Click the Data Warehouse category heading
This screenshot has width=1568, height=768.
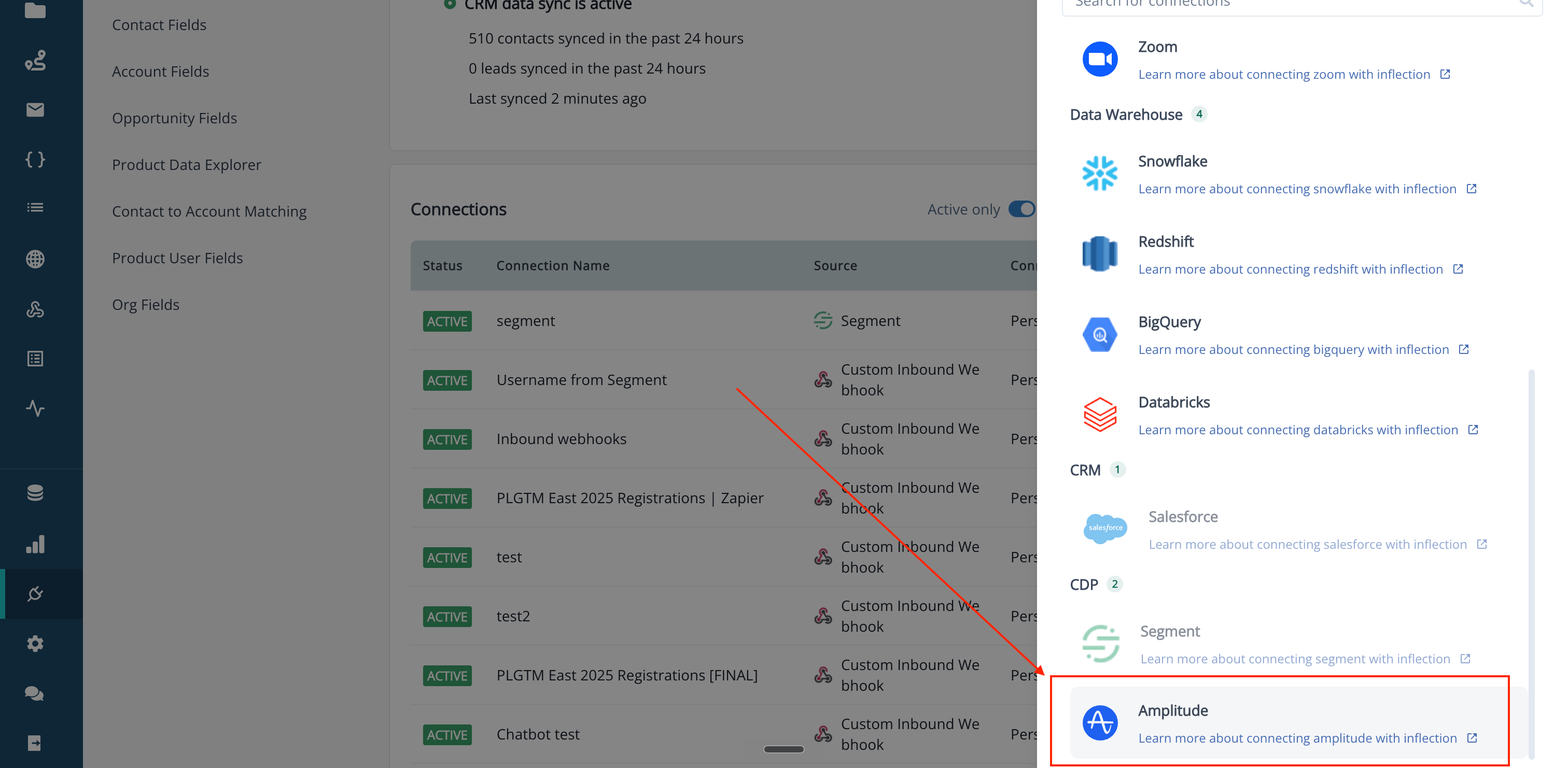click(x=1126, y=114)
